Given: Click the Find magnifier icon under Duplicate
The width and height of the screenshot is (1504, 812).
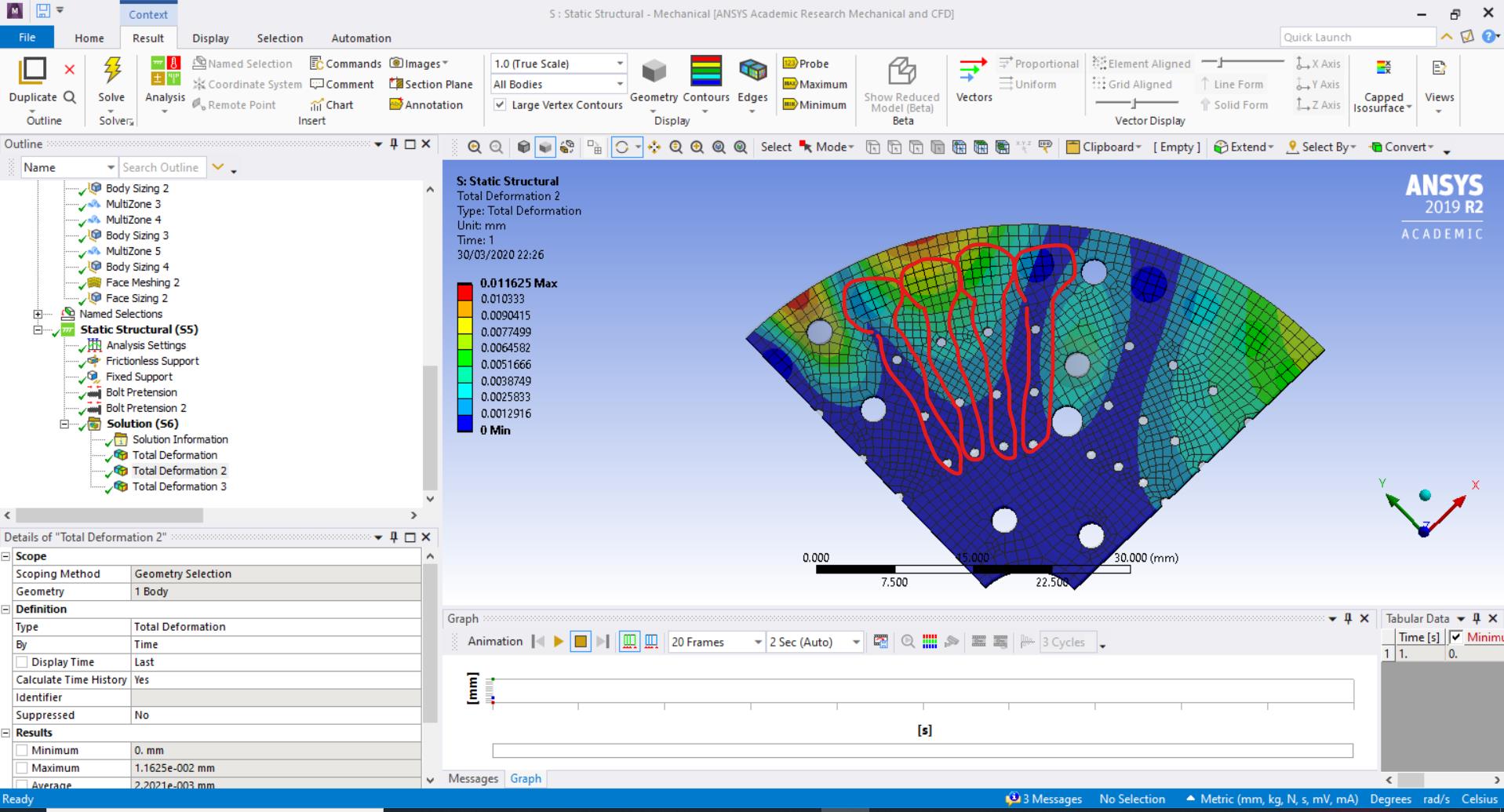Looking at the screenshot, I should 69,97.
